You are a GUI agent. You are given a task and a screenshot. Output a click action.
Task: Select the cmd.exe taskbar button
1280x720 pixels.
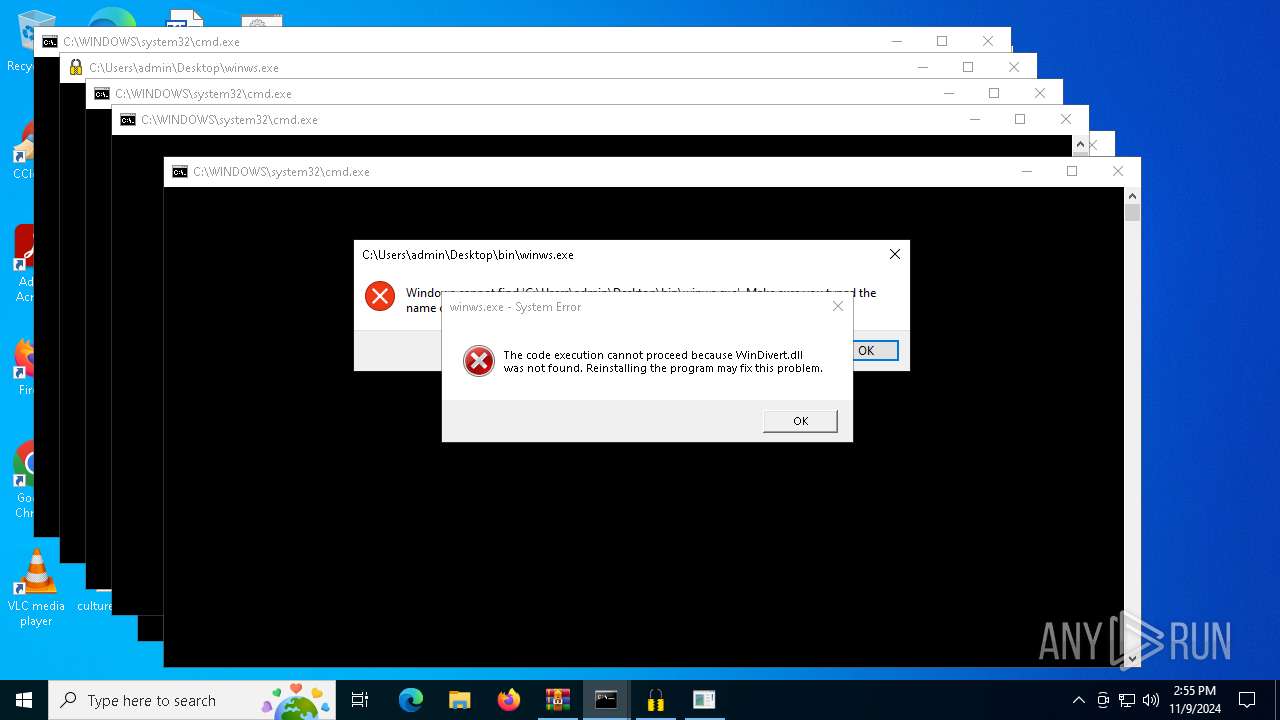coord(606,700)
